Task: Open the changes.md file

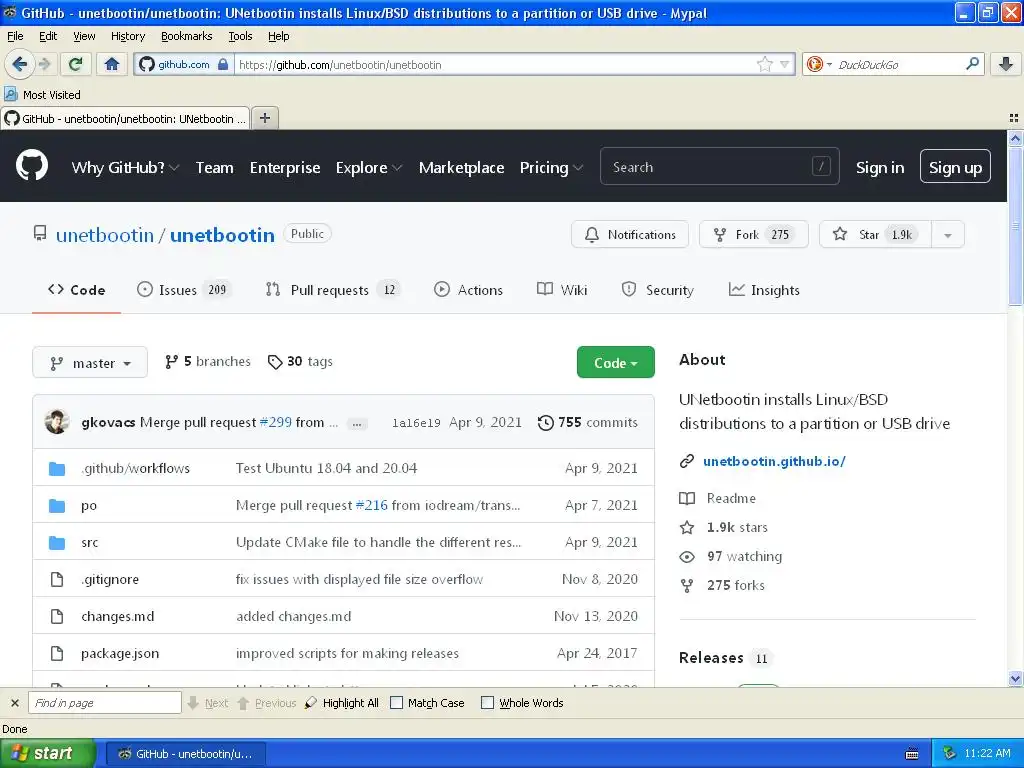Action: [x=118, y=616]
